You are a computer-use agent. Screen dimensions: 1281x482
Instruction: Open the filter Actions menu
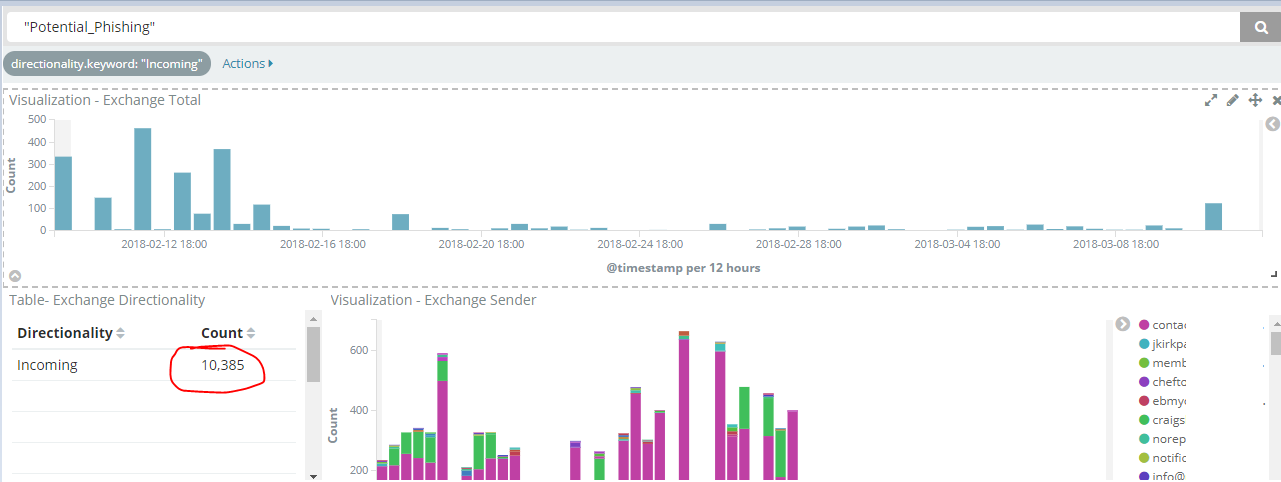(x=248, y=63)
